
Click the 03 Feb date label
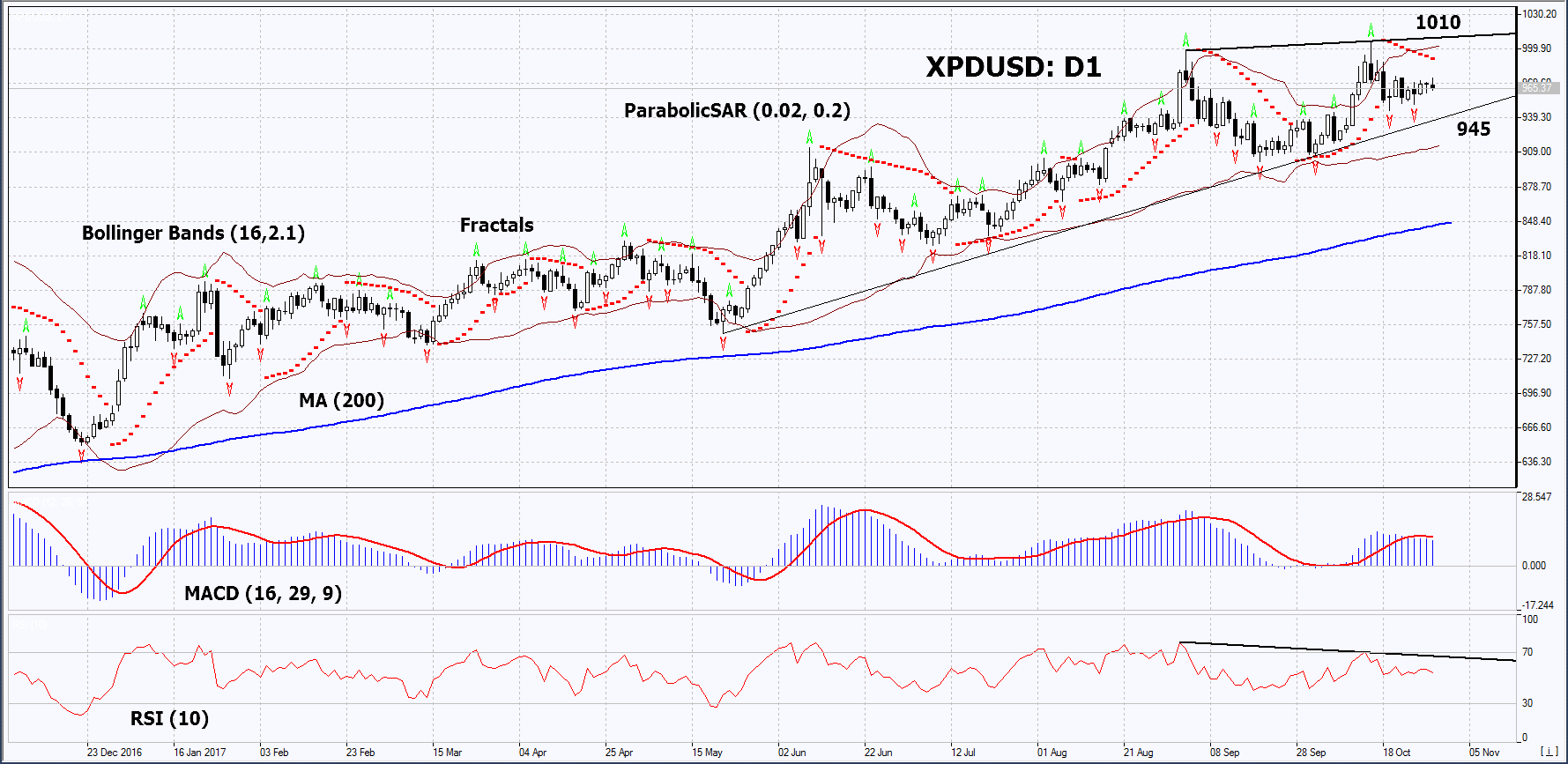coord(274,753)
